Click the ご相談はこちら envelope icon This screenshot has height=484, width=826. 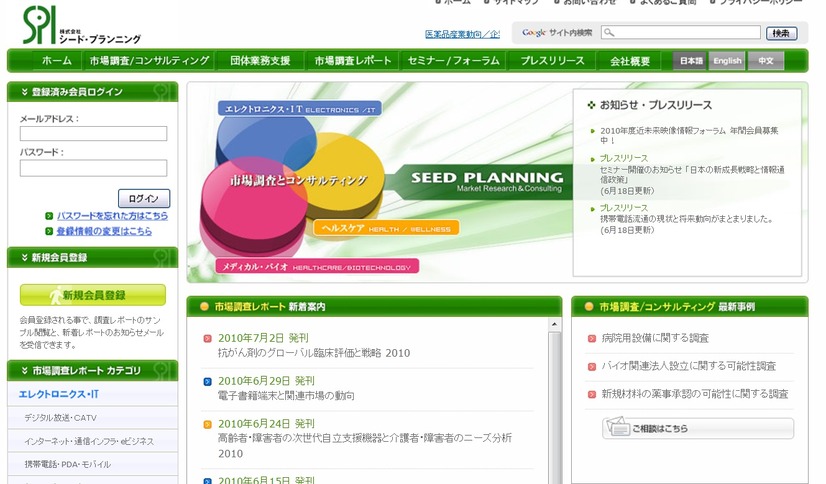coord(617,426)
